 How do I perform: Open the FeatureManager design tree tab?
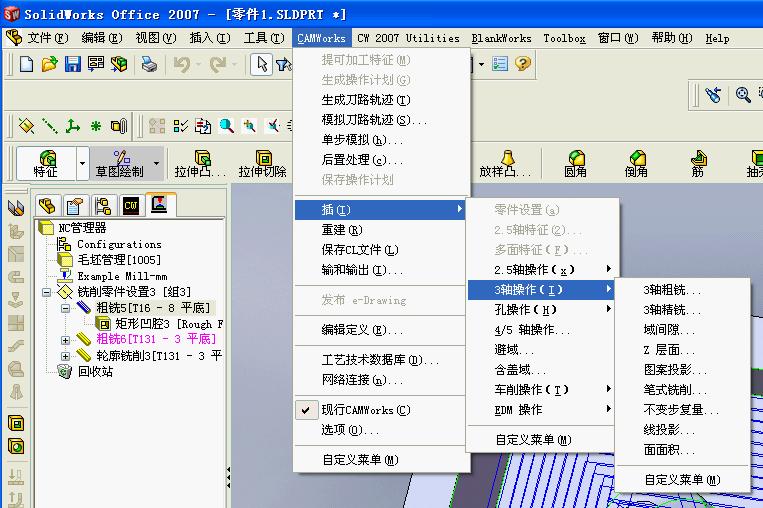[x=47, y=205]
